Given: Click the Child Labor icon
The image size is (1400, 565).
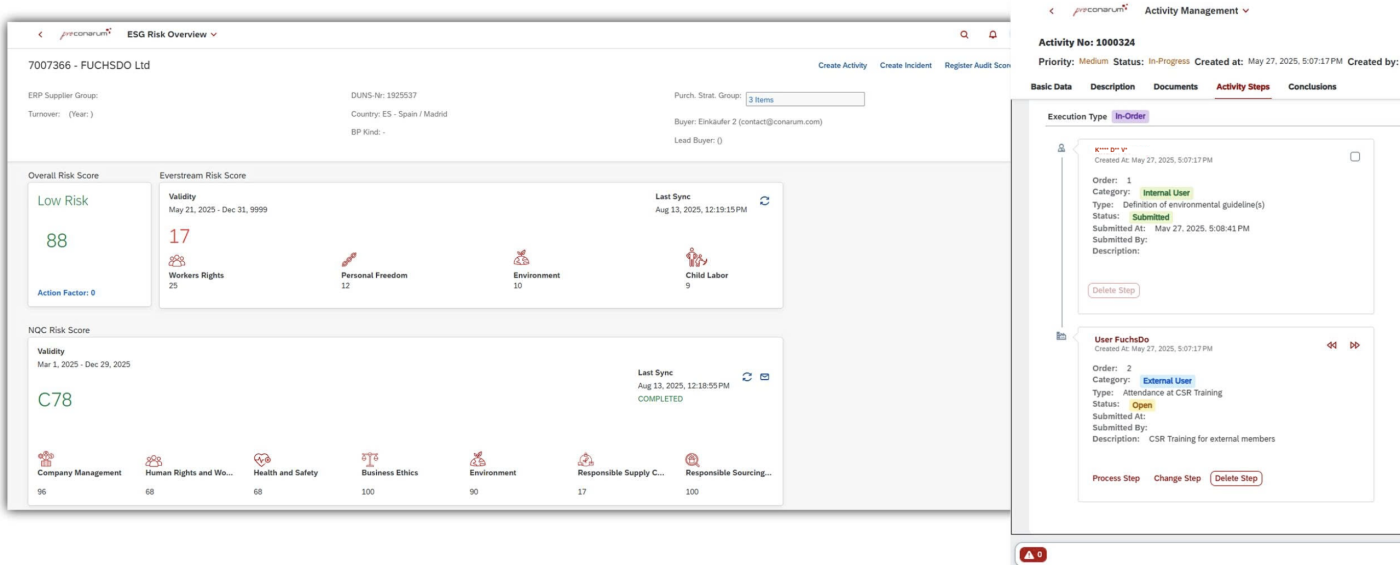Looking at the screenshot, I should (696, 258).
